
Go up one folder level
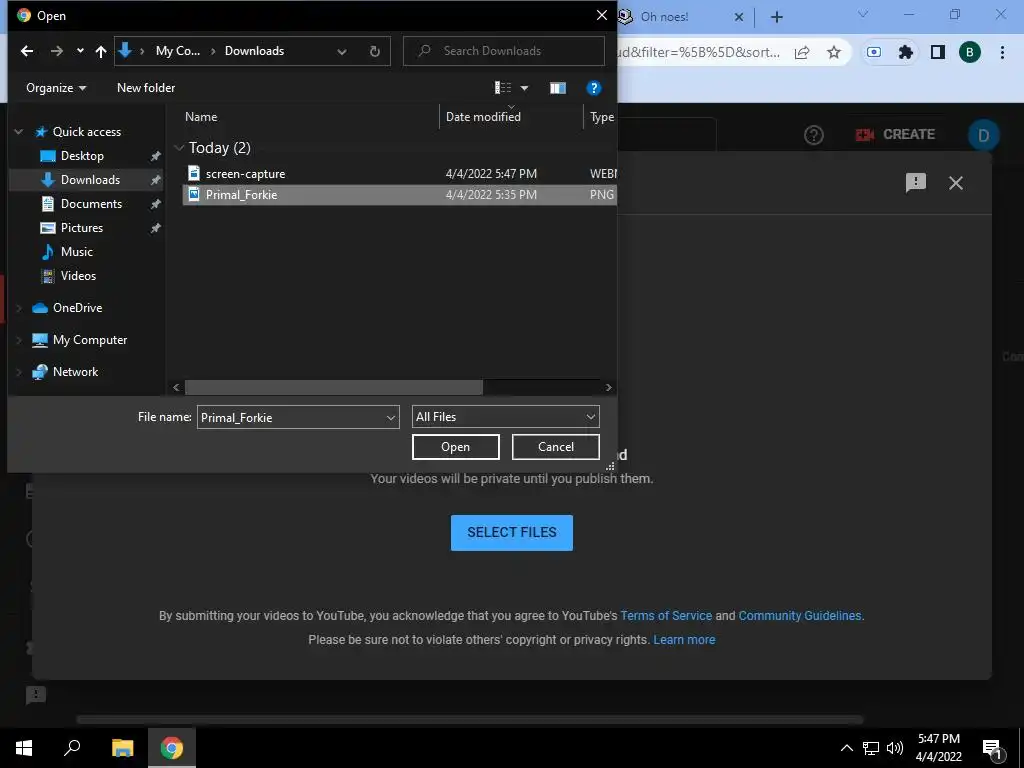pos(101,51)
